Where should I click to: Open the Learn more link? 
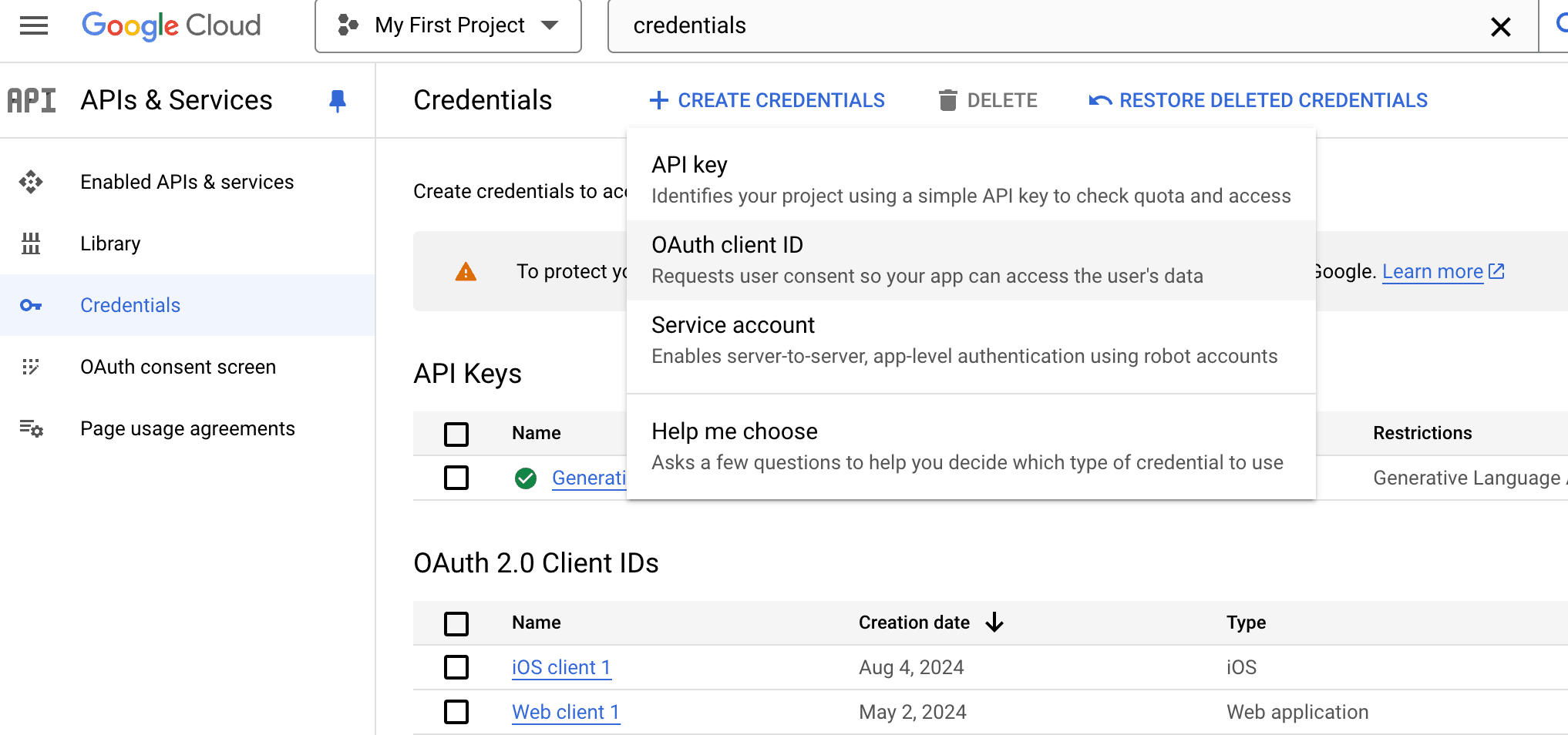1432,271
